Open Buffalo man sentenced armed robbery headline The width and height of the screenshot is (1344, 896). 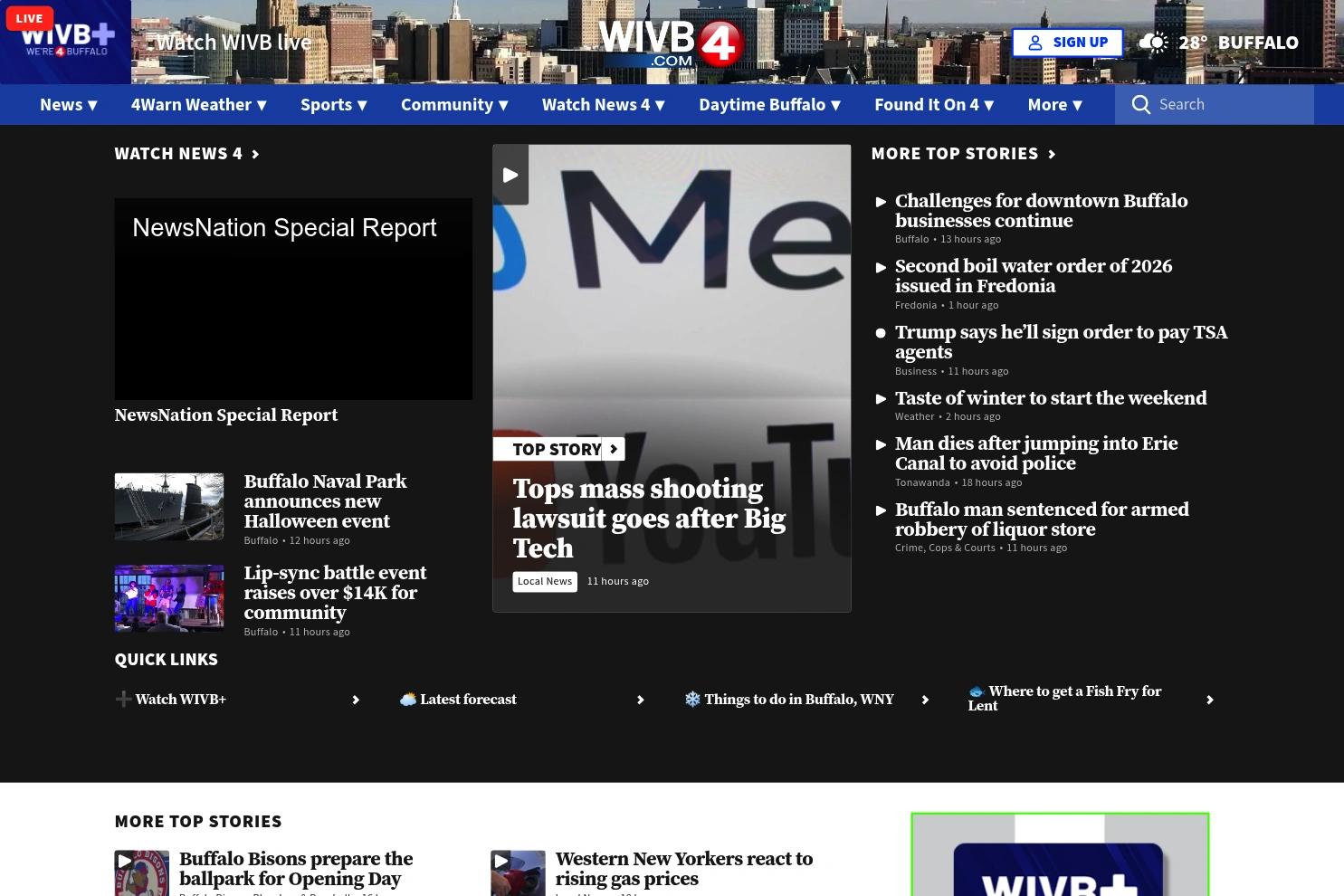coord(1042,519)
